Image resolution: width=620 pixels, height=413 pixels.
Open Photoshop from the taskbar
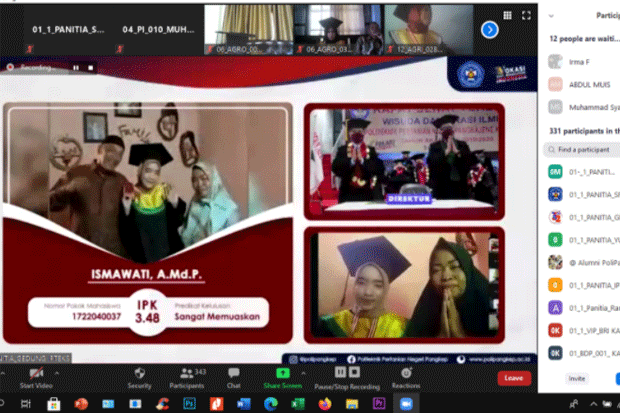coord(189,404)
